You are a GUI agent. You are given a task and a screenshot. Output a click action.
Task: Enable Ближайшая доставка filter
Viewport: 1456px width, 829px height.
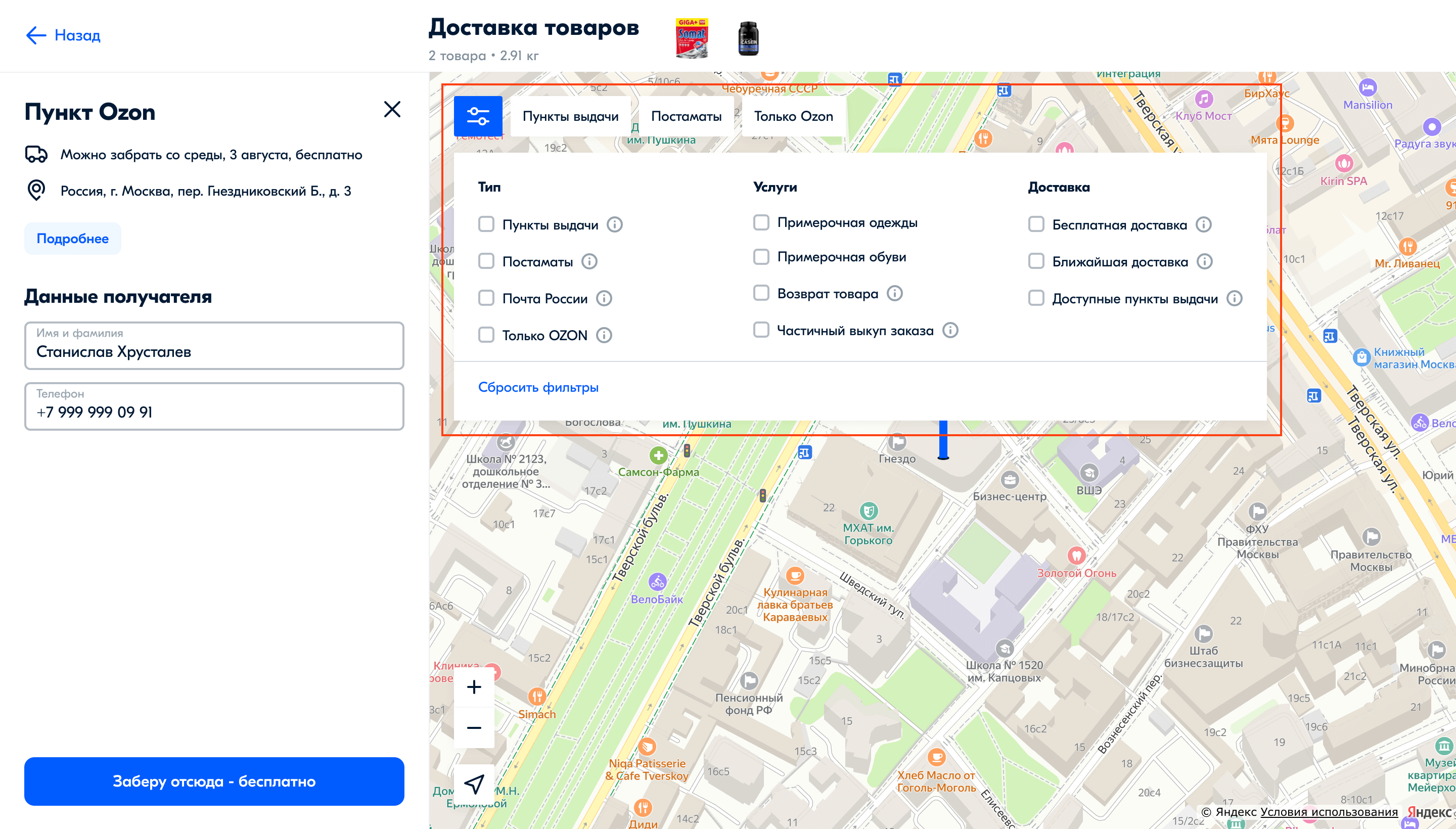pyautogui.click(x=1036, y=261)
